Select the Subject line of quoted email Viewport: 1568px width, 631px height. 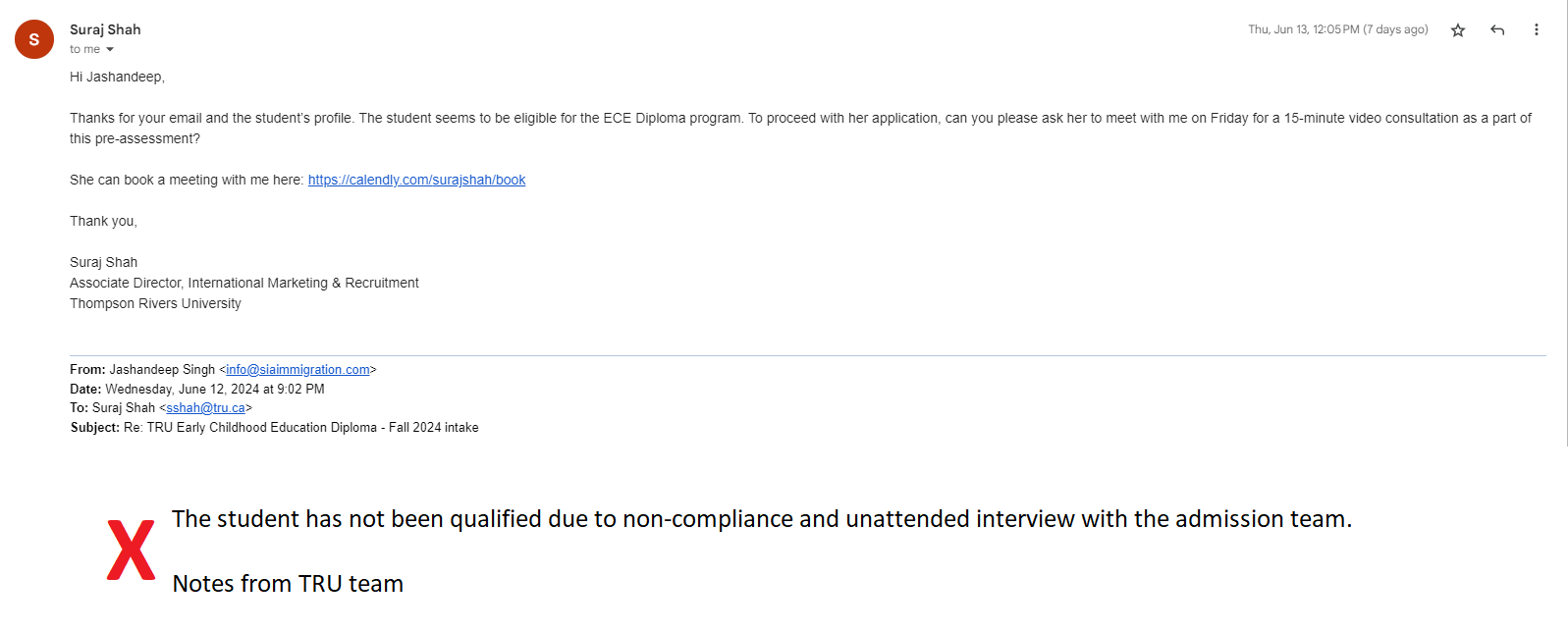pyautogui.click(x=274, y=428)
